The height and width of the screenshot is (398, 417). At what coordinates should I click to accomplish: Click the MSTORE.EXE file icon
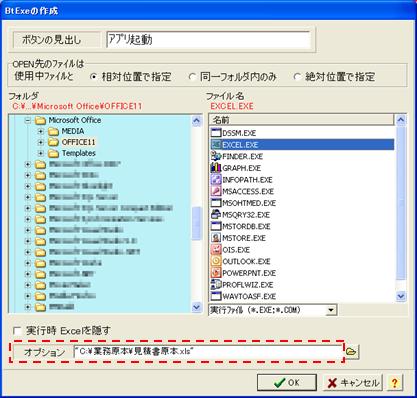tap(216, 238)
